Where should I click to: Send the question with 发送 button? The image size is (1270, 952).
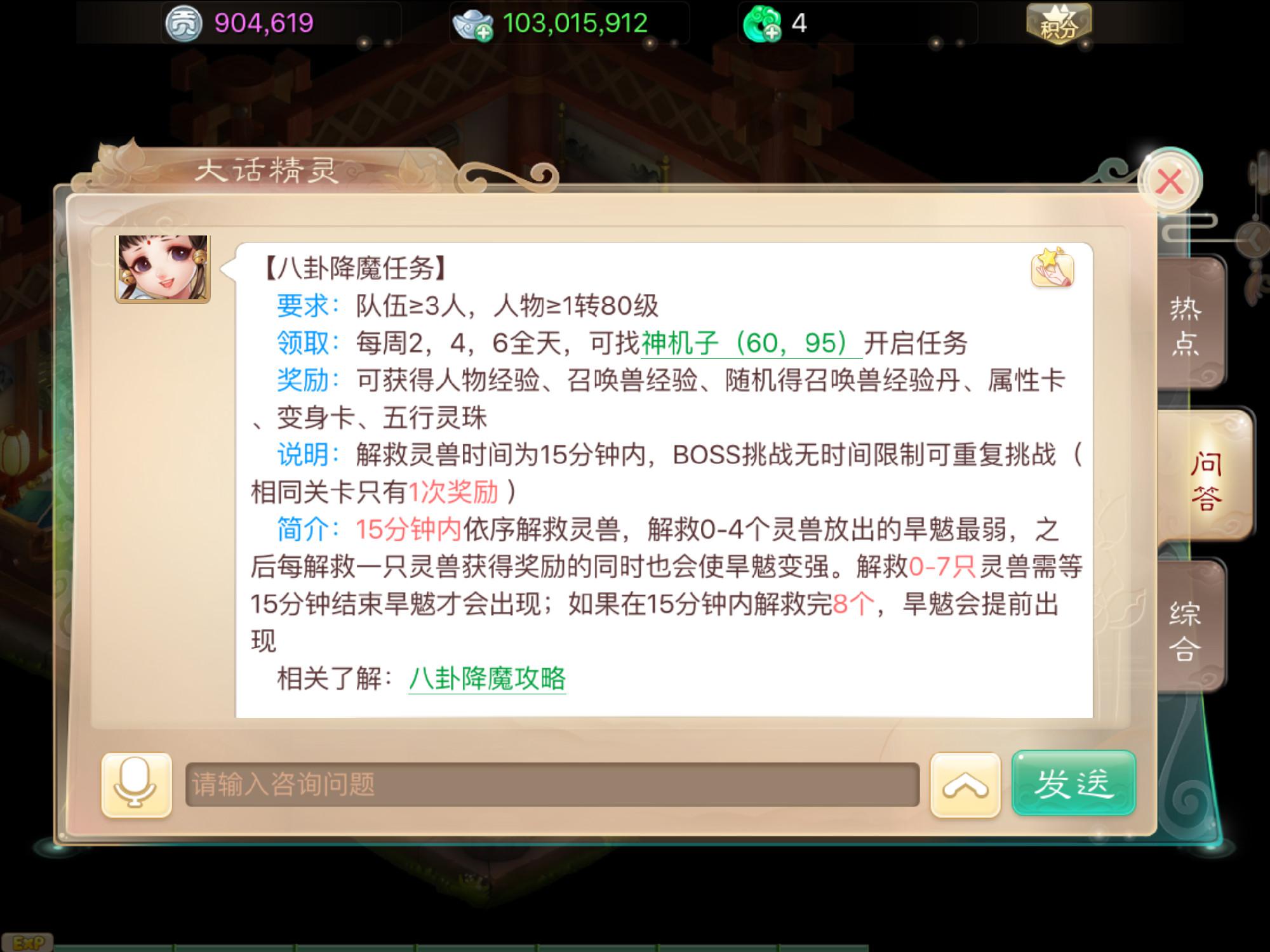[1073, 783]
